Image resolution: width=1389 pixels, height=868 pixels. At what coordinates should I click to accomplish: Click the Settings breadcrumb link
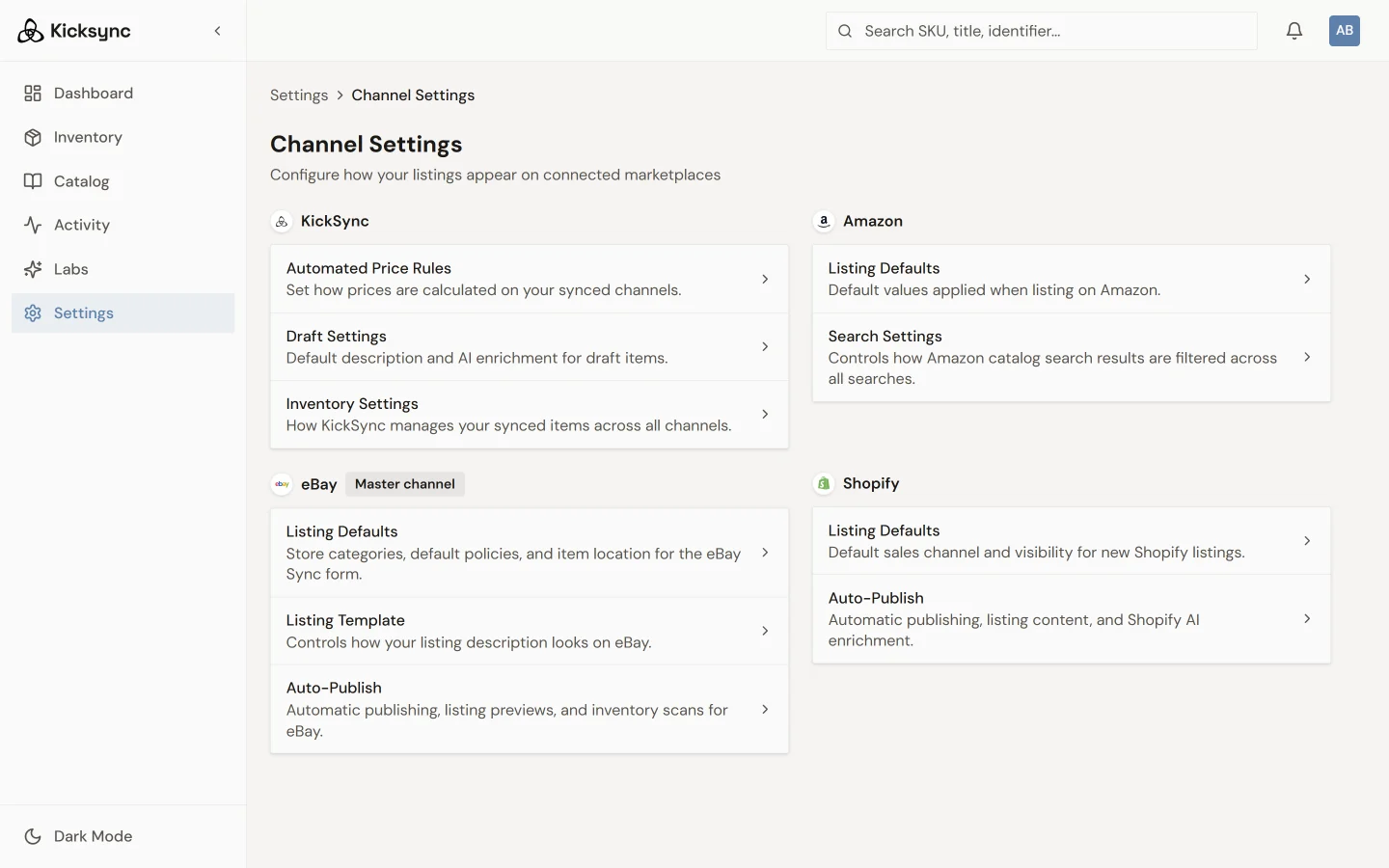click(299, 95)
